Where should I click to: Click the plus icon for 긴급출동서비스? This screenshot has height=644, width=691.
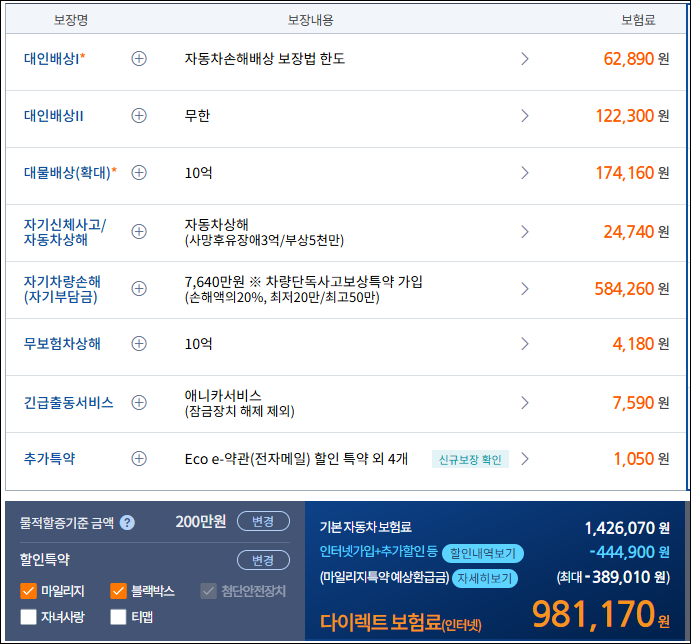(139, 403)
